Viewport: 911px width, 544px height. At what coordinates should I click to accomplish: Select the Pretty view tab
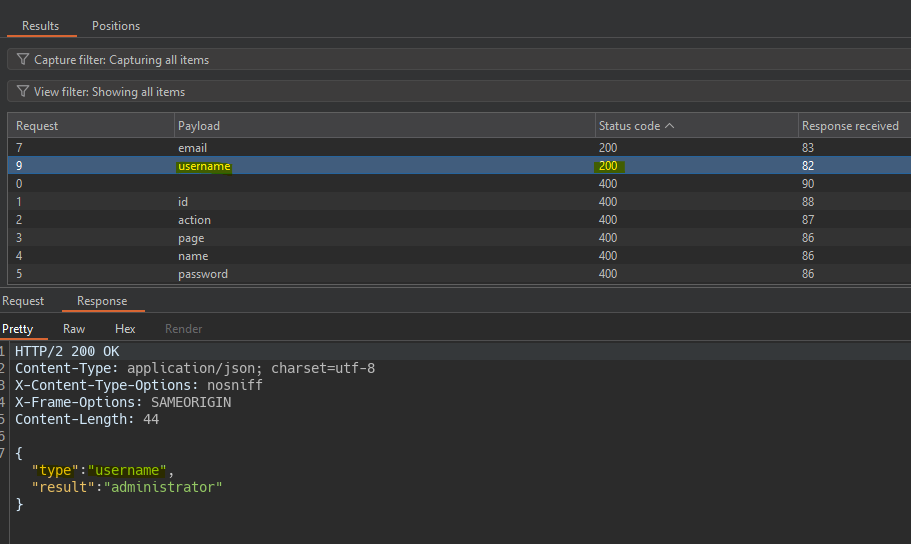pos(17,329)
